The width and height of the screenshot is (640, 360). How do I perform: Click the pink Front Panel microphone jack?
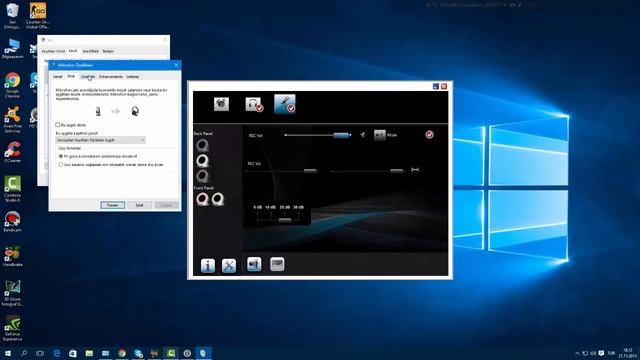(x=202, y=199)
